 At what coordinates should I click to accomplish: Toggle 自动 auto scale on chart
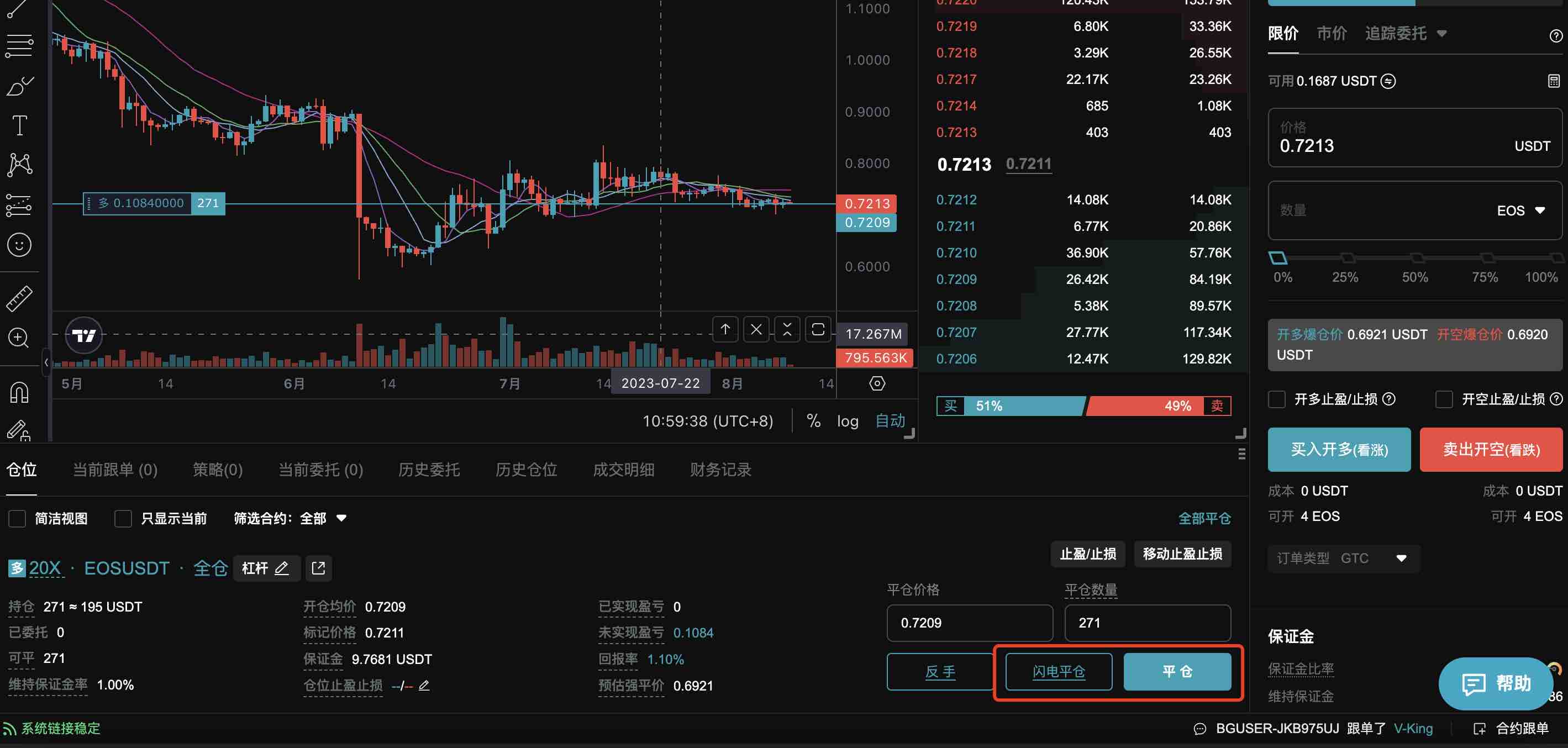click(890, 421)
